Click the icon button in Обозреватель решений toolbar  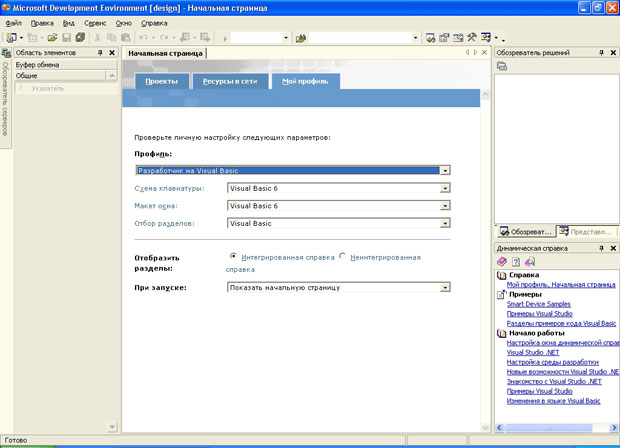[x=502, y=66]
